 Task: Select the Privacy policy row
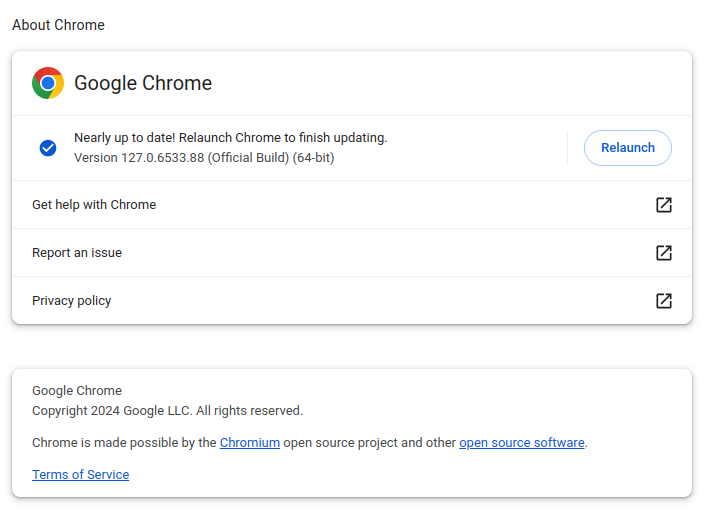[x=352, y=301]
